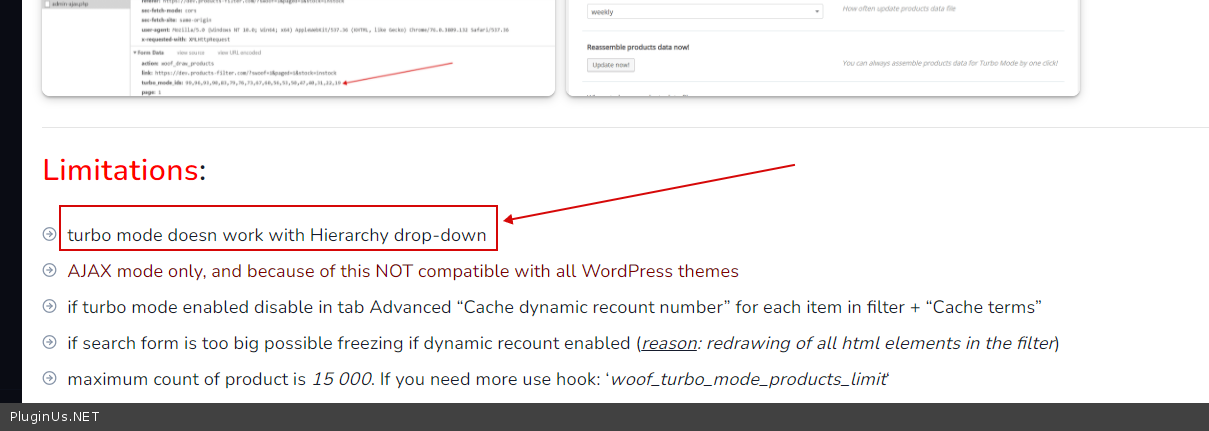Image resolution: width=1209 pixels, height=431 pixels.
Task: Click bullet icon beside search form freezing item
Action: click(50, 342)
